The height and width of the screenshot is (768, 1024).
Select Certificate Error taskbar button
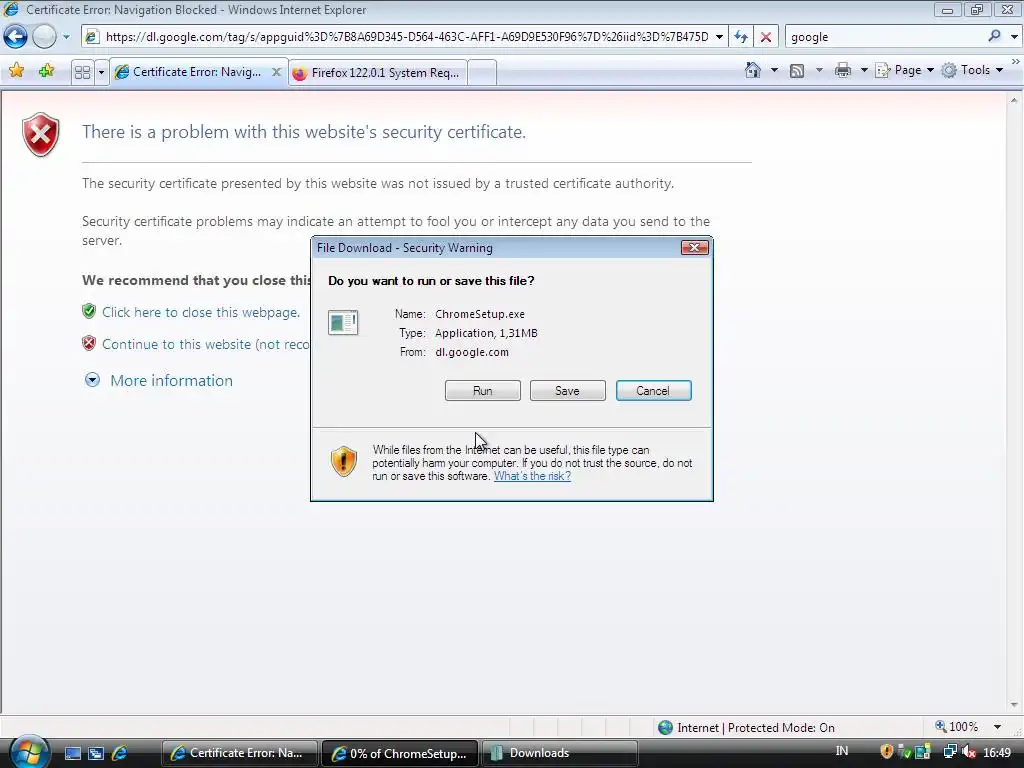pyautogui.click(x=239, y=753)
